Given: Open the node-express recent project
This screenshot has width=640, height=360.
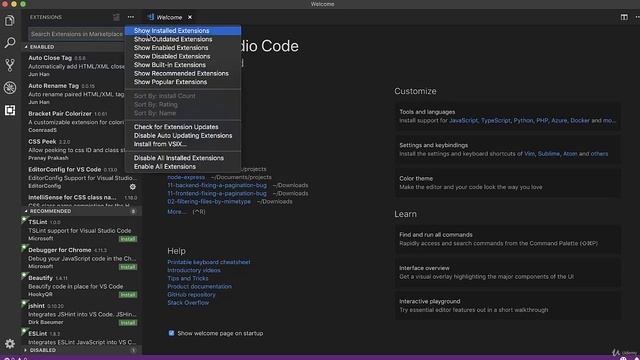Looking at the screenshot, I should (x=186, y=177).
